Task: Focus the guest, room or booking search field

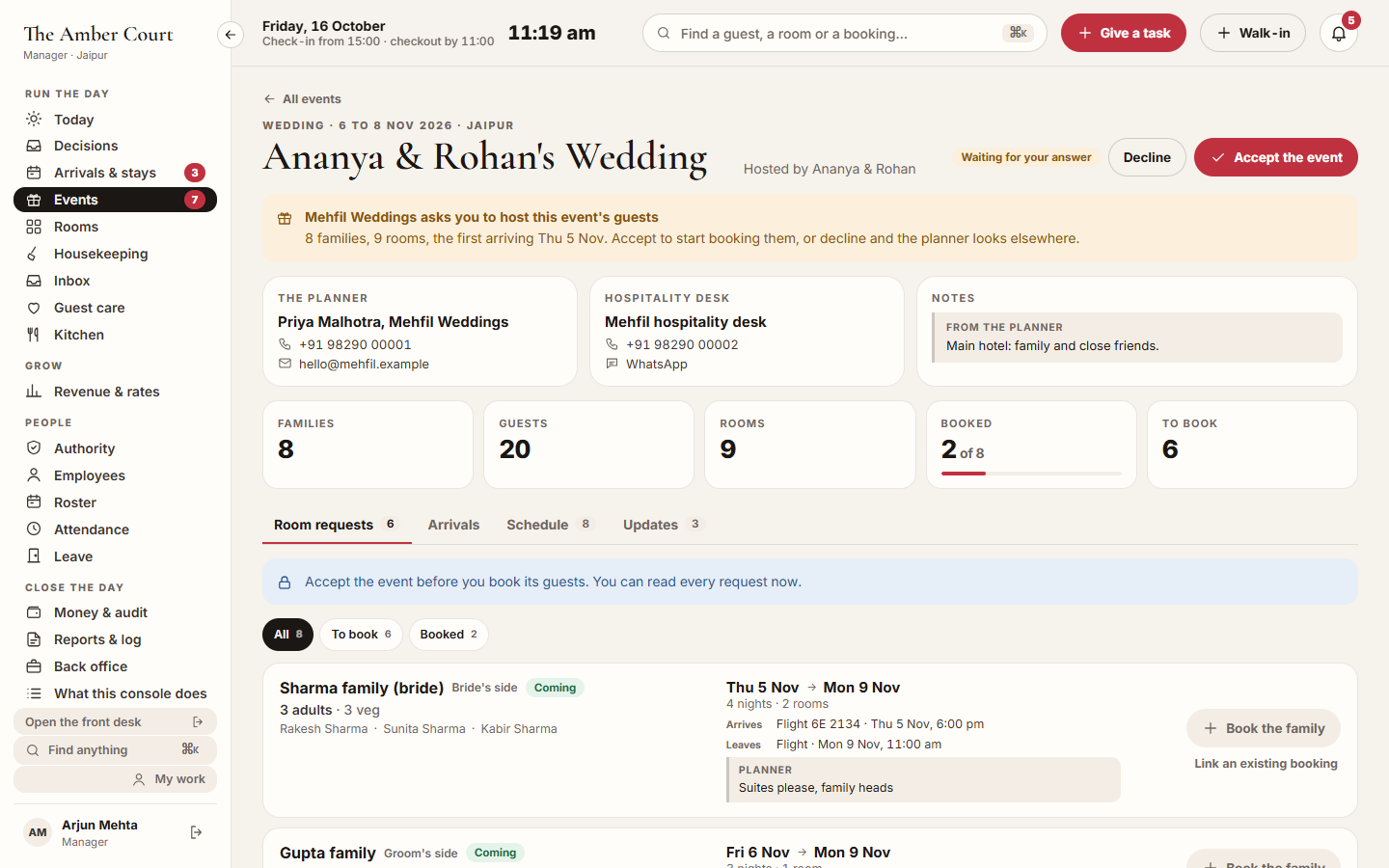Action: click(844, 33)
